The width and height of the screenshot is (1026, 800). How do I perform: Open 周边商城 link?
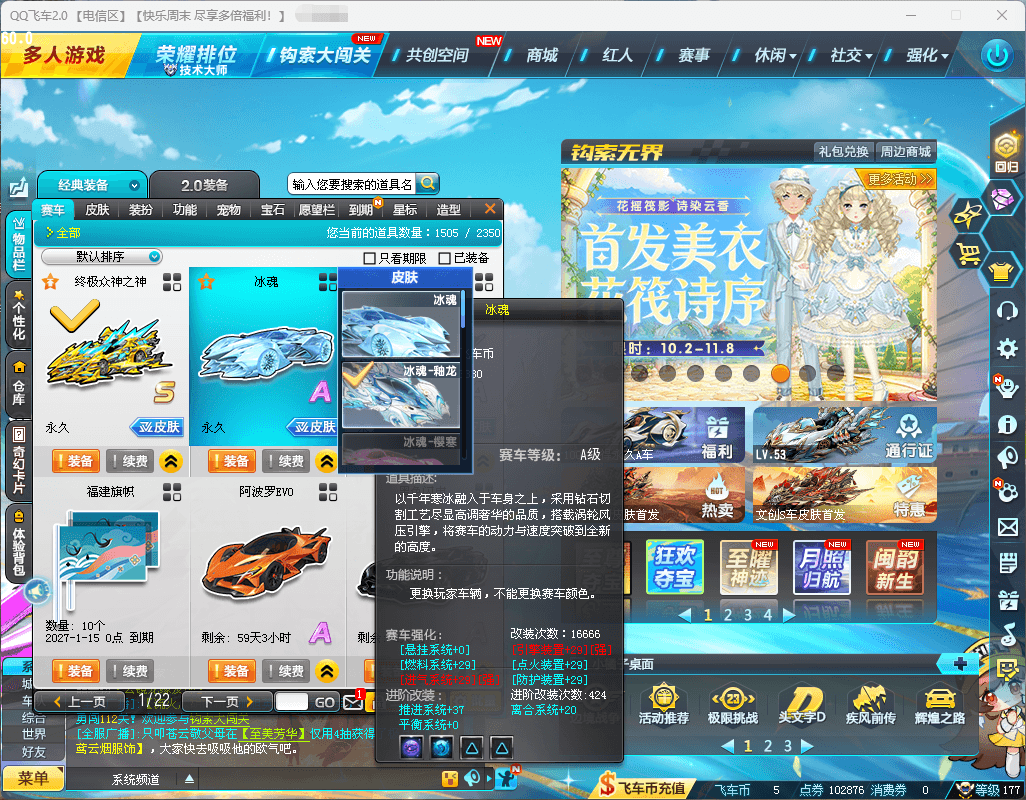point(906,151)
